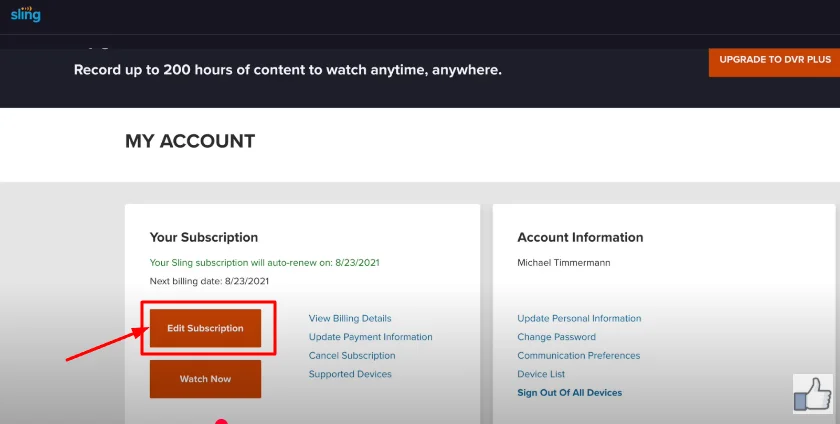Open the Supported Devices link

[x=350, y=374]
